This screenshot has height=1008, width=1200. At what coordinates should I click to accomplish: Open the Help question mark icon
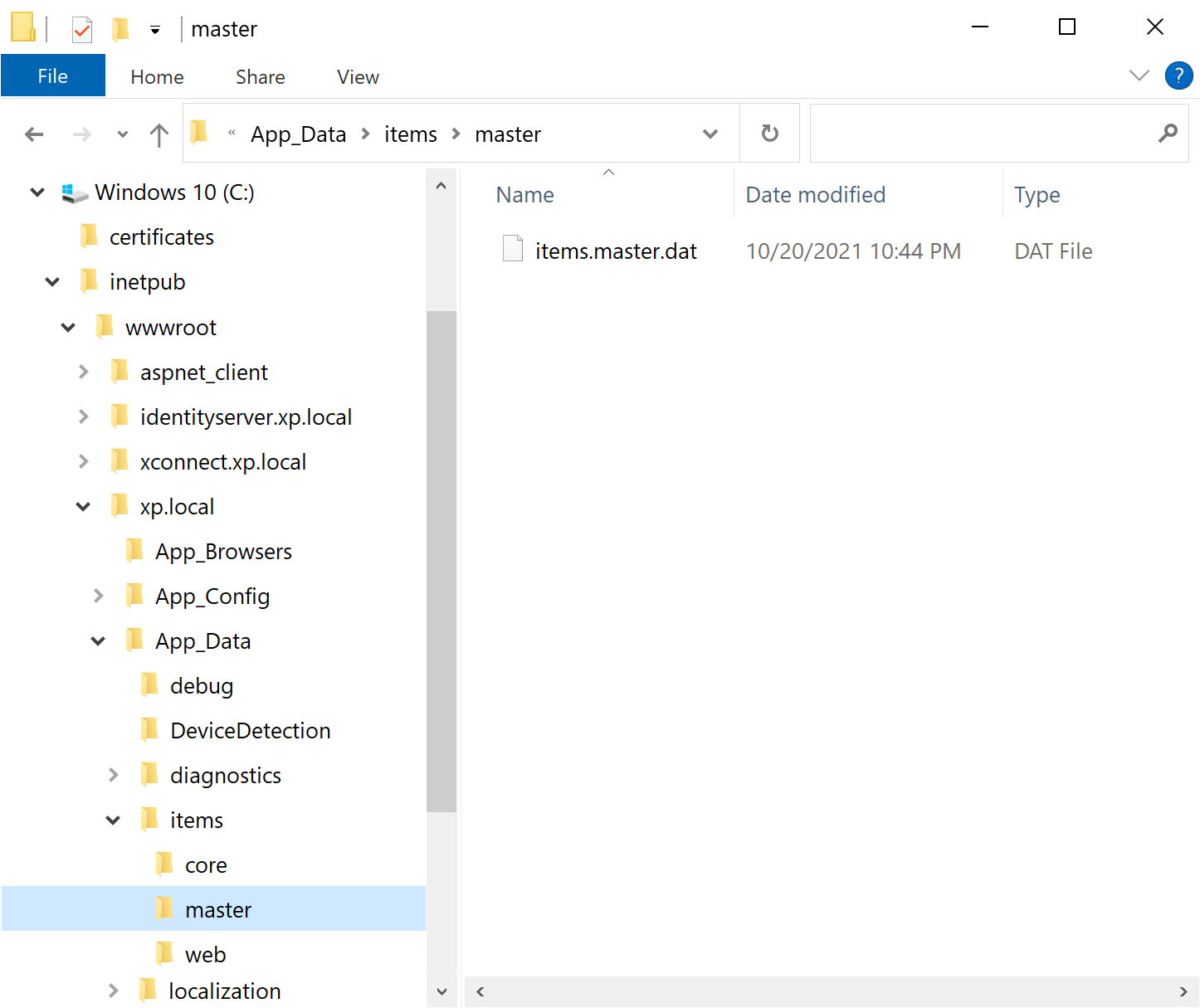coord(1178,76)
